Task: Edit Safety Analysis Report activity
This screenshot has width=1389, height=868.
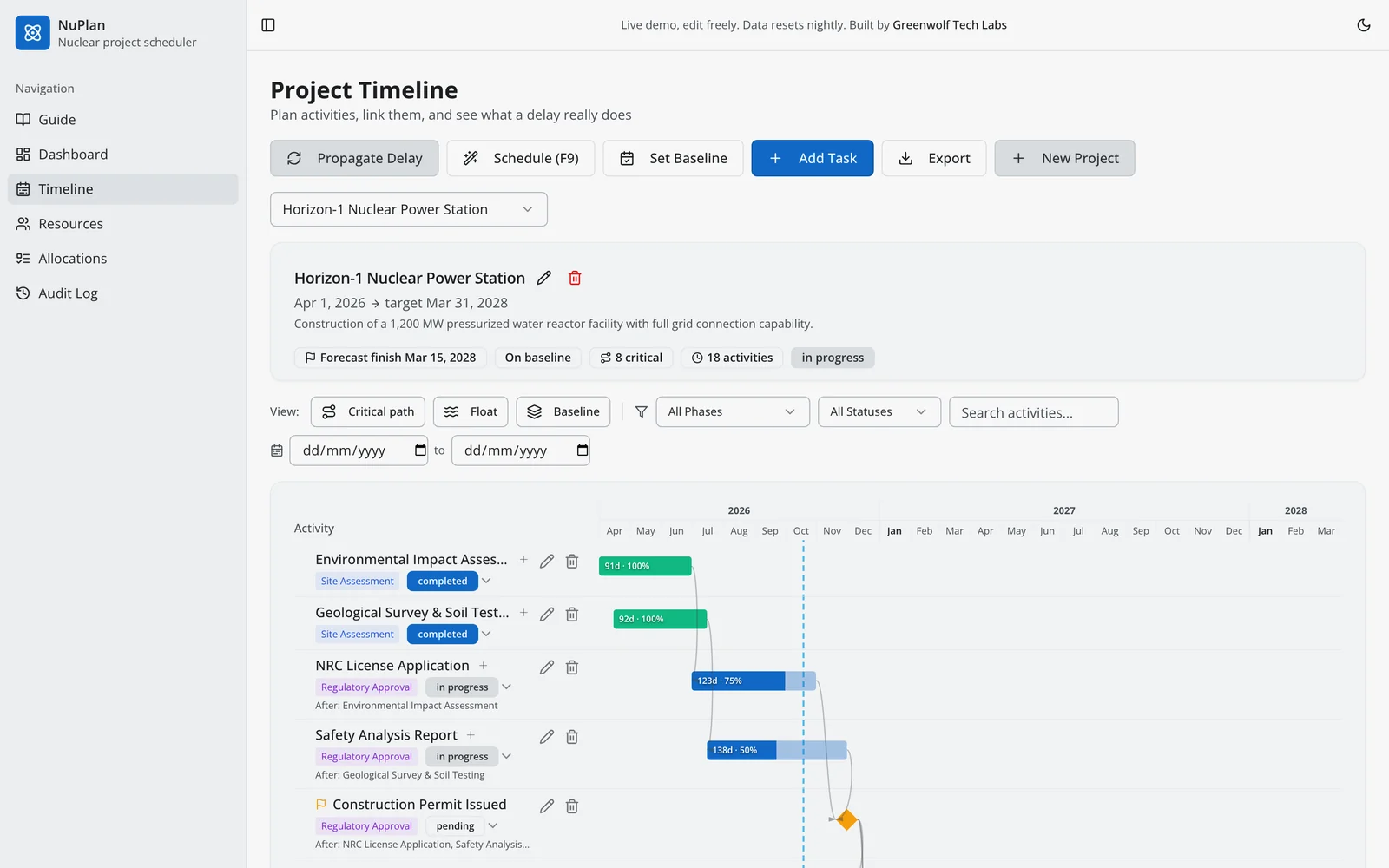Action: [x=547, y=737]
